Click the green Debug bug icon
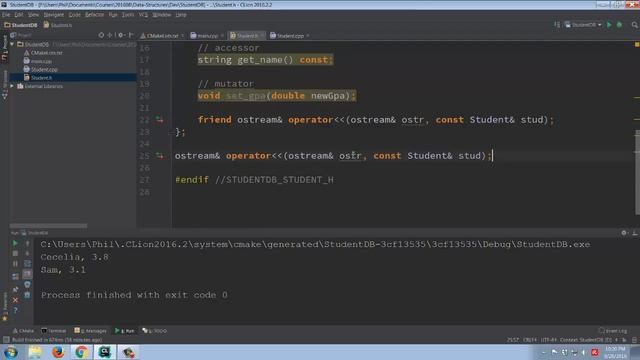 pyautogui.click(x=619, y=25)
